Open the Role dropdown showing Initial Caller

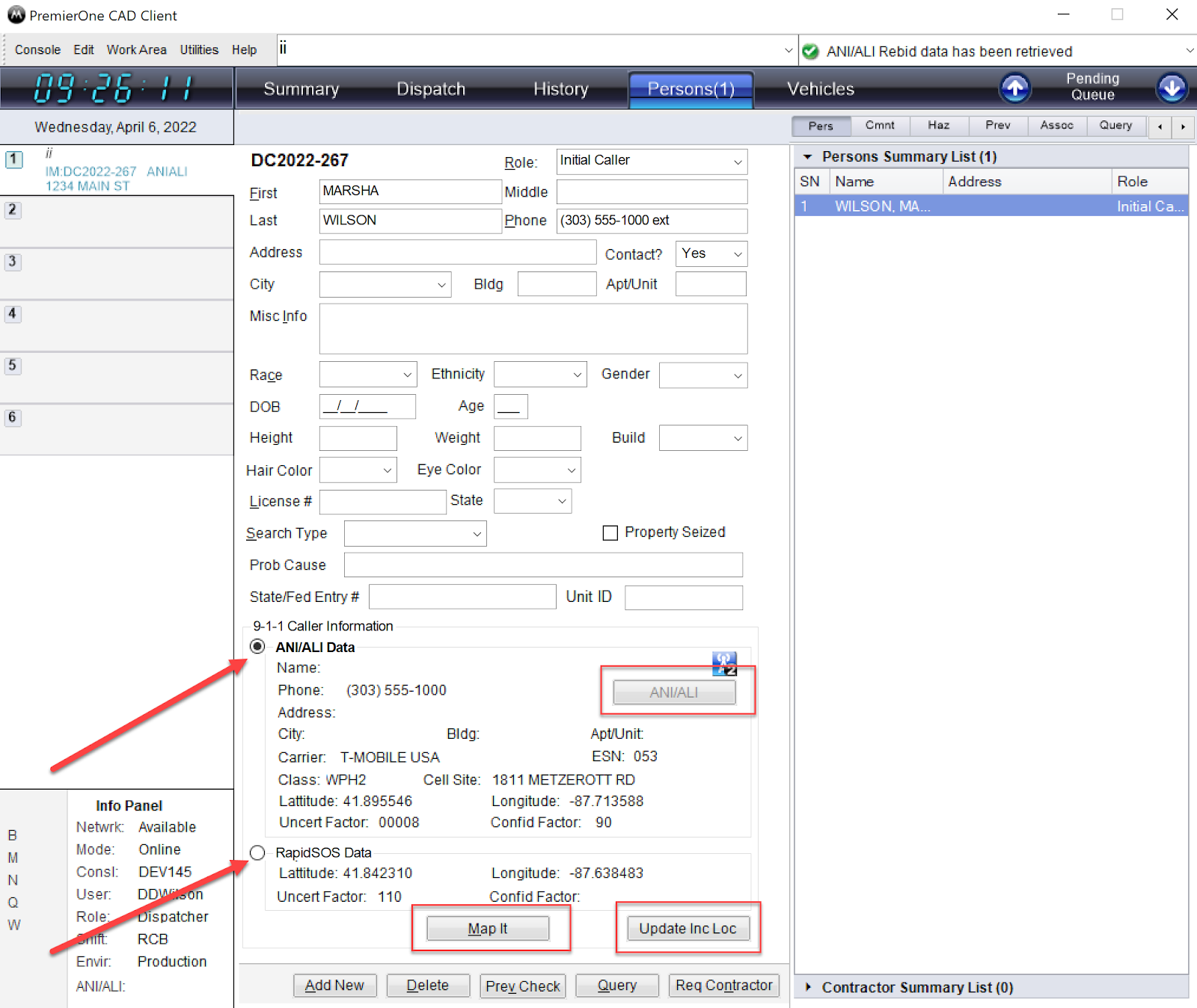(x=652, y=161)
